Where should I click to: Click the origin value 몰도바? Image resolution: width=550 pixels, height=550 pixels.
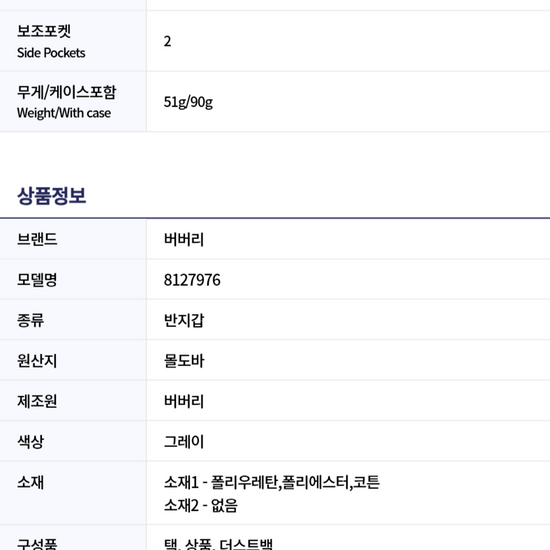(x=184, y=361)
